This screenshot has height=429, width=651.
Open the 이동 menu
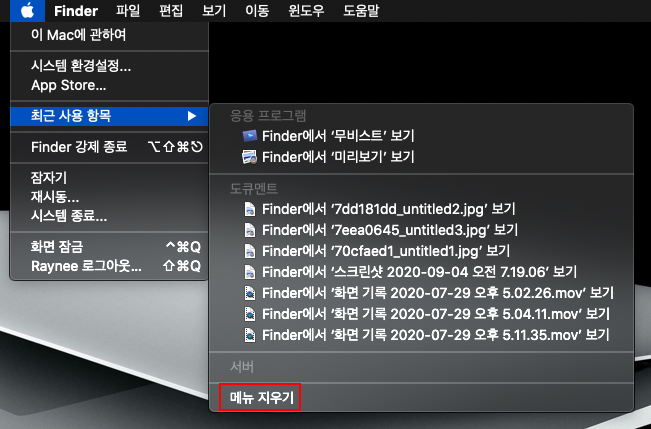coord(257,10)
